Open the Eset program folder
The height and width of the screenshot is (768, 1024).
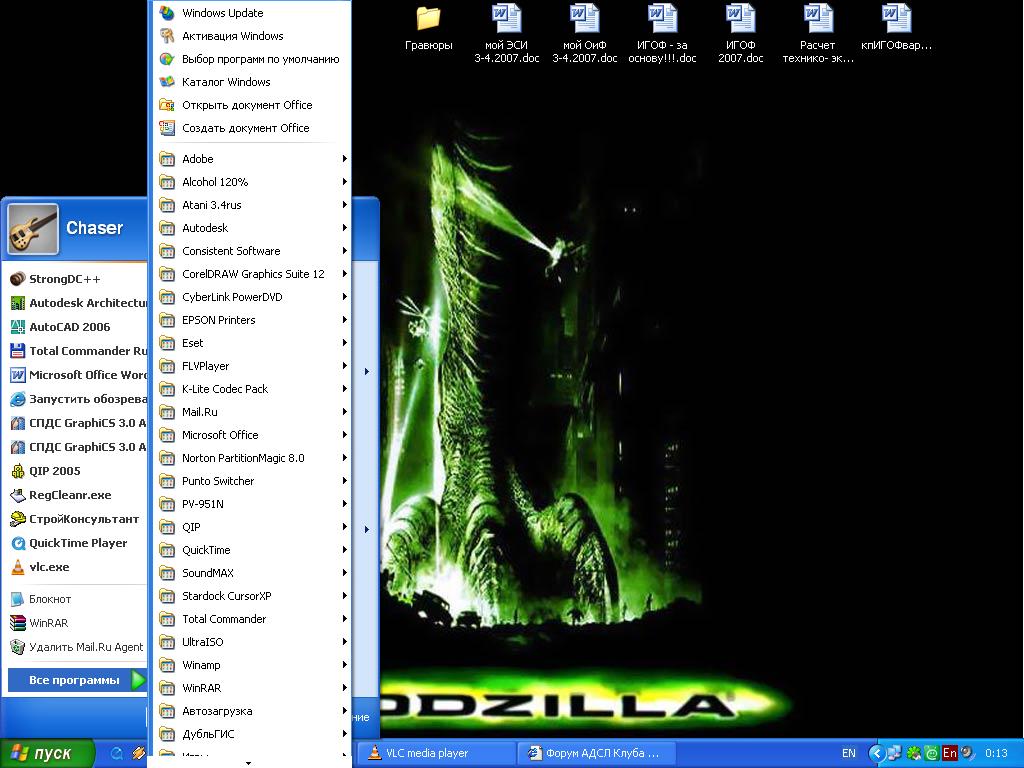pyautogui.click(x=251, y=343)
